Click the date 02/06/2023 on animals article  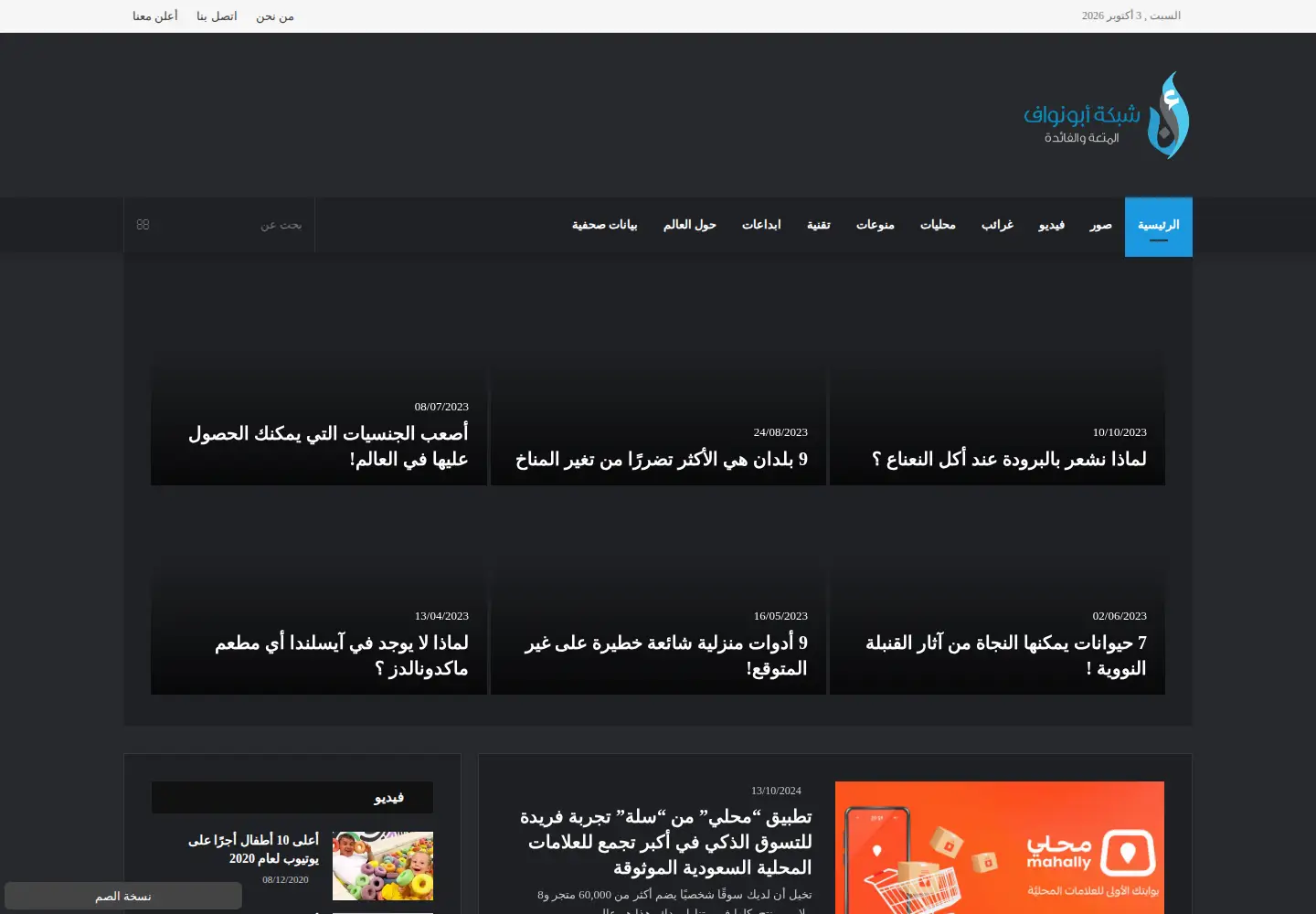coord(1120,616)
